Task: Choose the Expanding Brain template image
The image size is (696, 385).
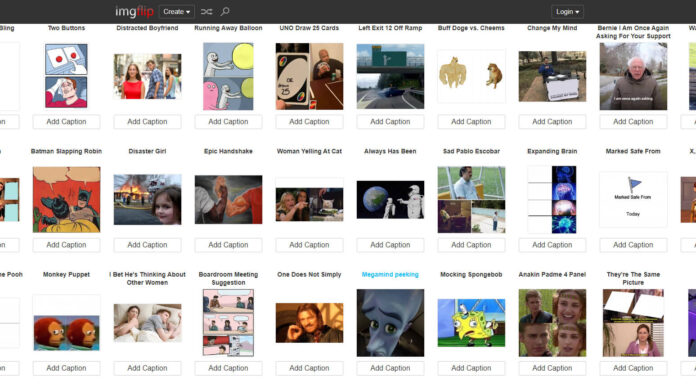Action: click(x=552, y=199)
